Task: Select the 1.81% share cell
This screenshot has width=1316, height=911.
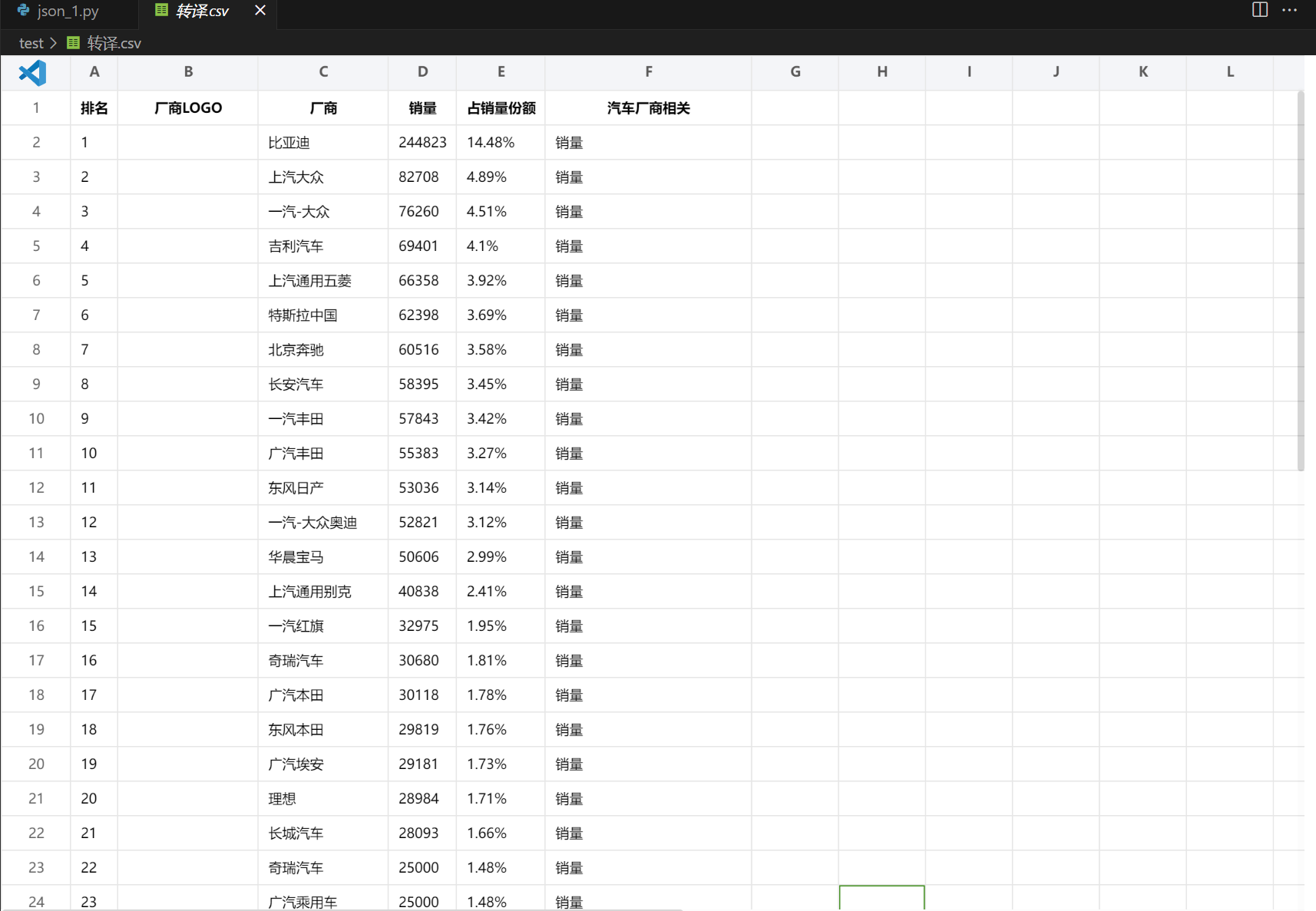Action: (501, 661)
